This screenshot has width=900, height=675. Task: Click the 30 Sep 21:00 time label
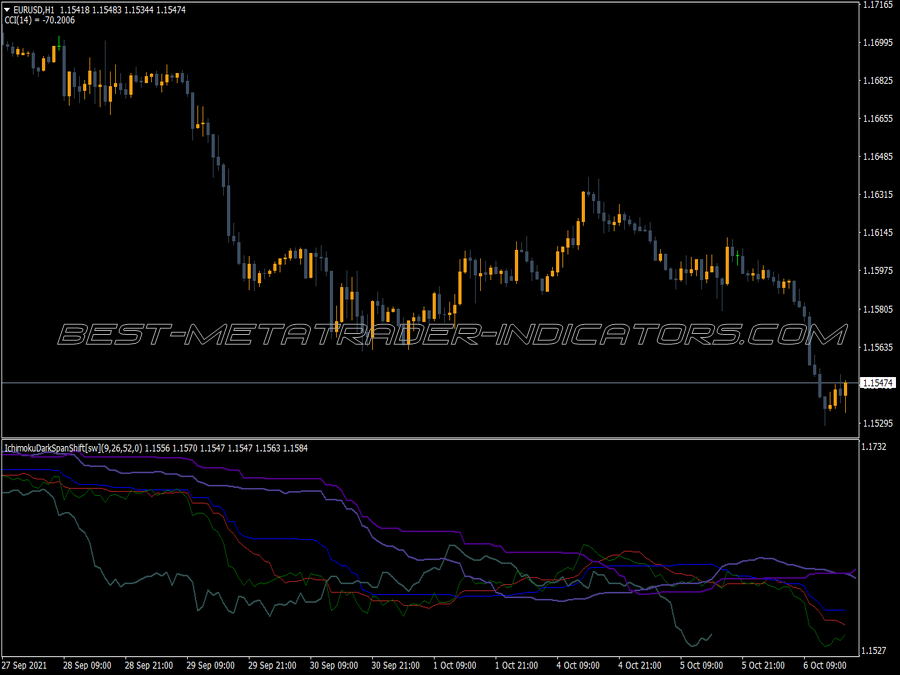click(x=395, y=665)
